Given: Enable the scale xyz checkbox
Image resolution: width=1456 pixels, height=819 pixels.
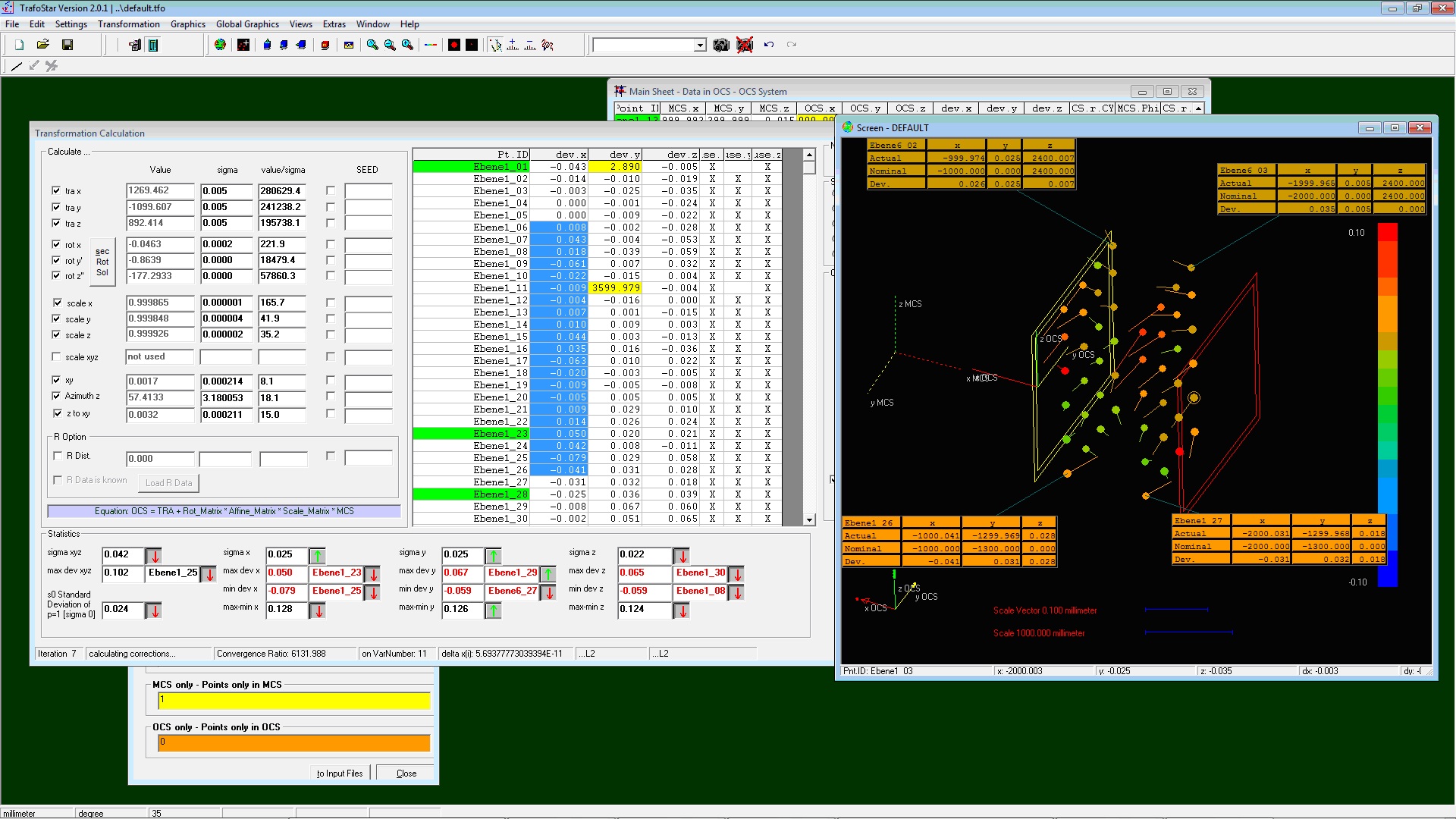Looking at the screenshot, I should 56,356.
